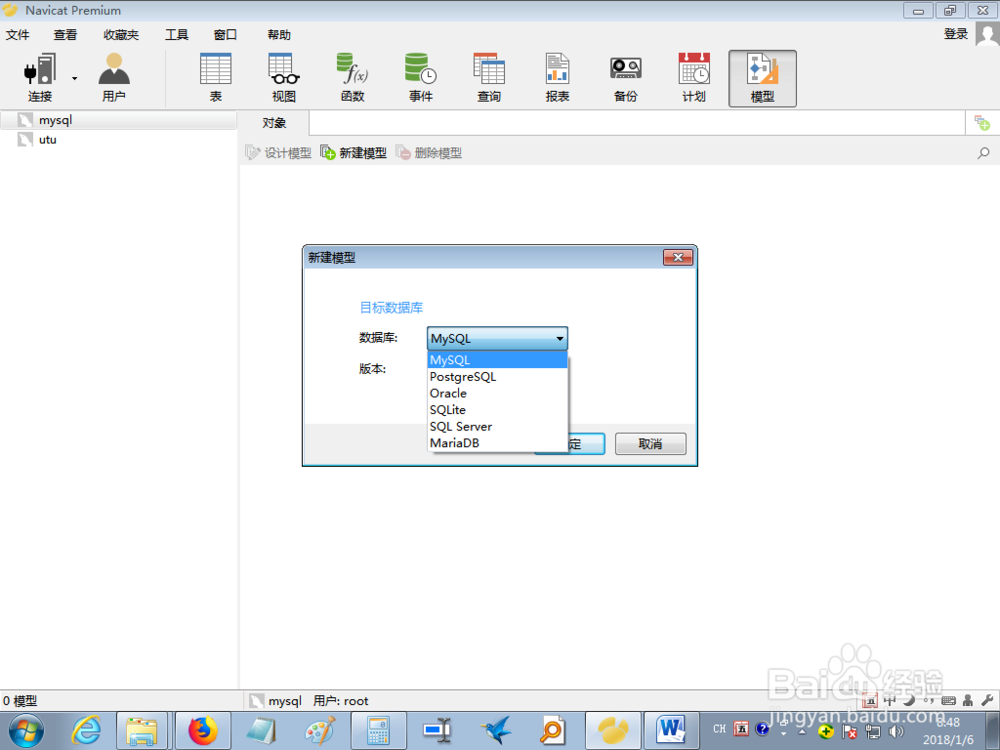
Task: Open the File (文件) menu
Action: [x=18, y=34]
